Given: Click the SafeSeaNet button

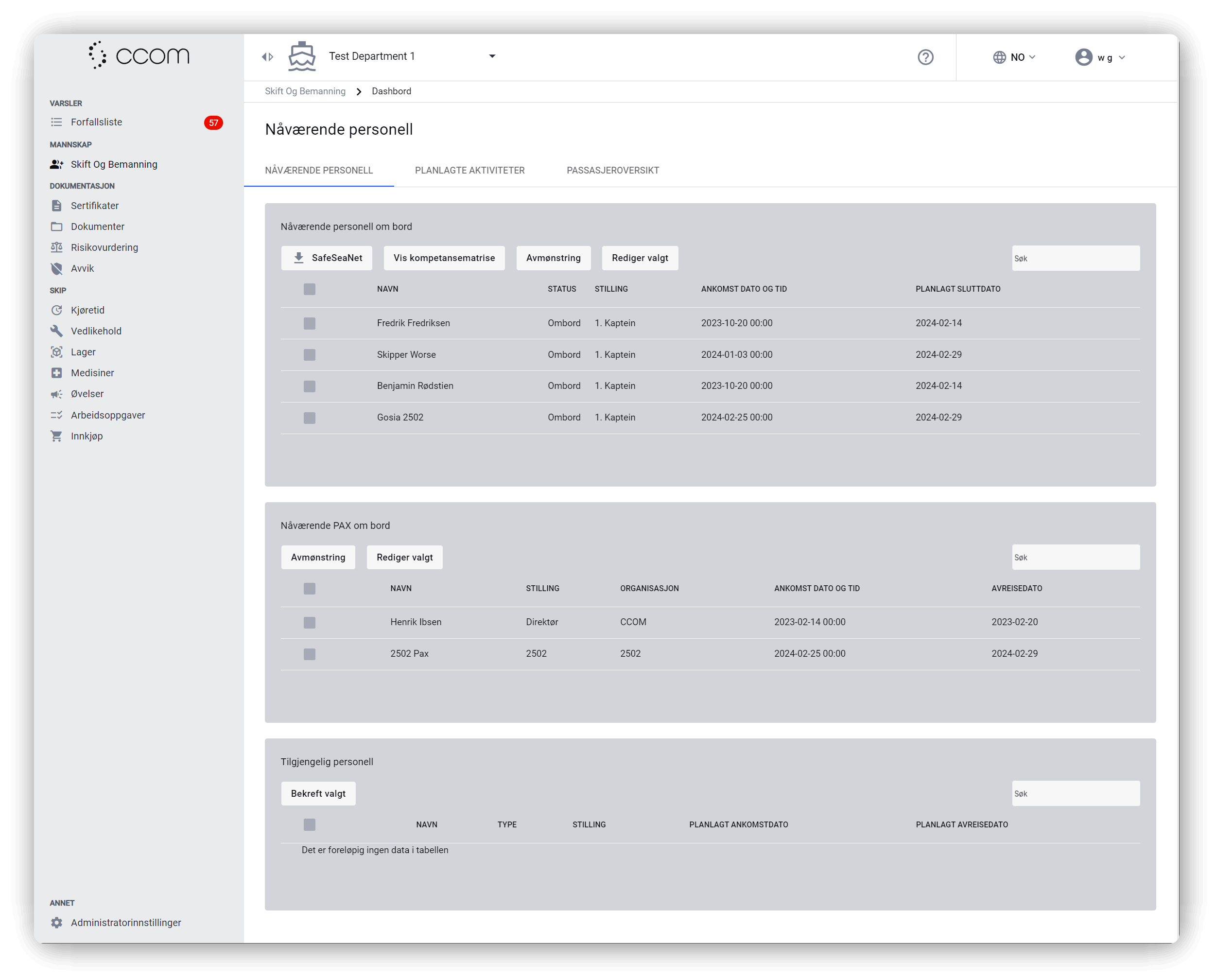Looking at the screenshot, I should pos(327,258).
